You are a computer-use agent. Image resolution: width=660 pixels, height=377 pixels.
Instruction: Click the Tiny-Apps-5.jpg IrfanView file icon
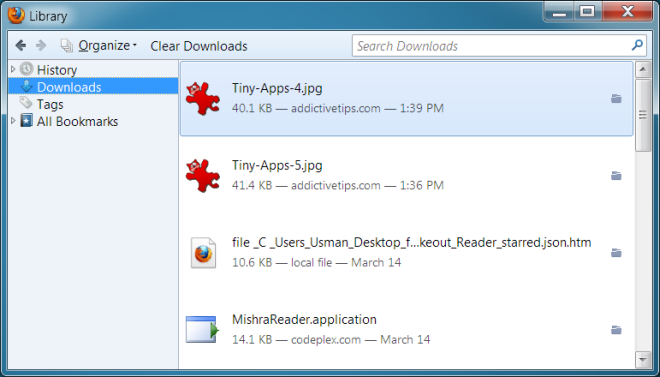(203, 176)
